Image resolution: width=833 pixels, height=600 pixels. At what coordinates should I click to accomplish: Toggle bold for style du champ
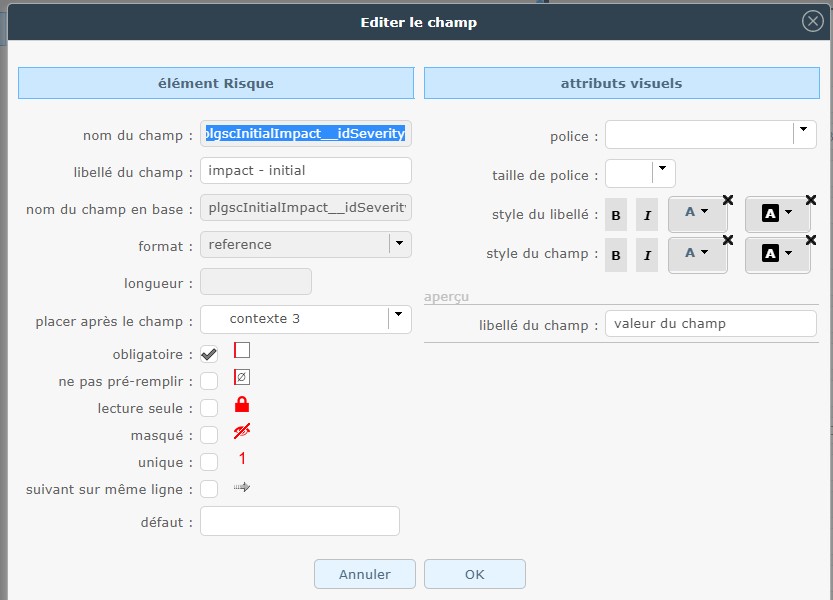click(616, 255)
